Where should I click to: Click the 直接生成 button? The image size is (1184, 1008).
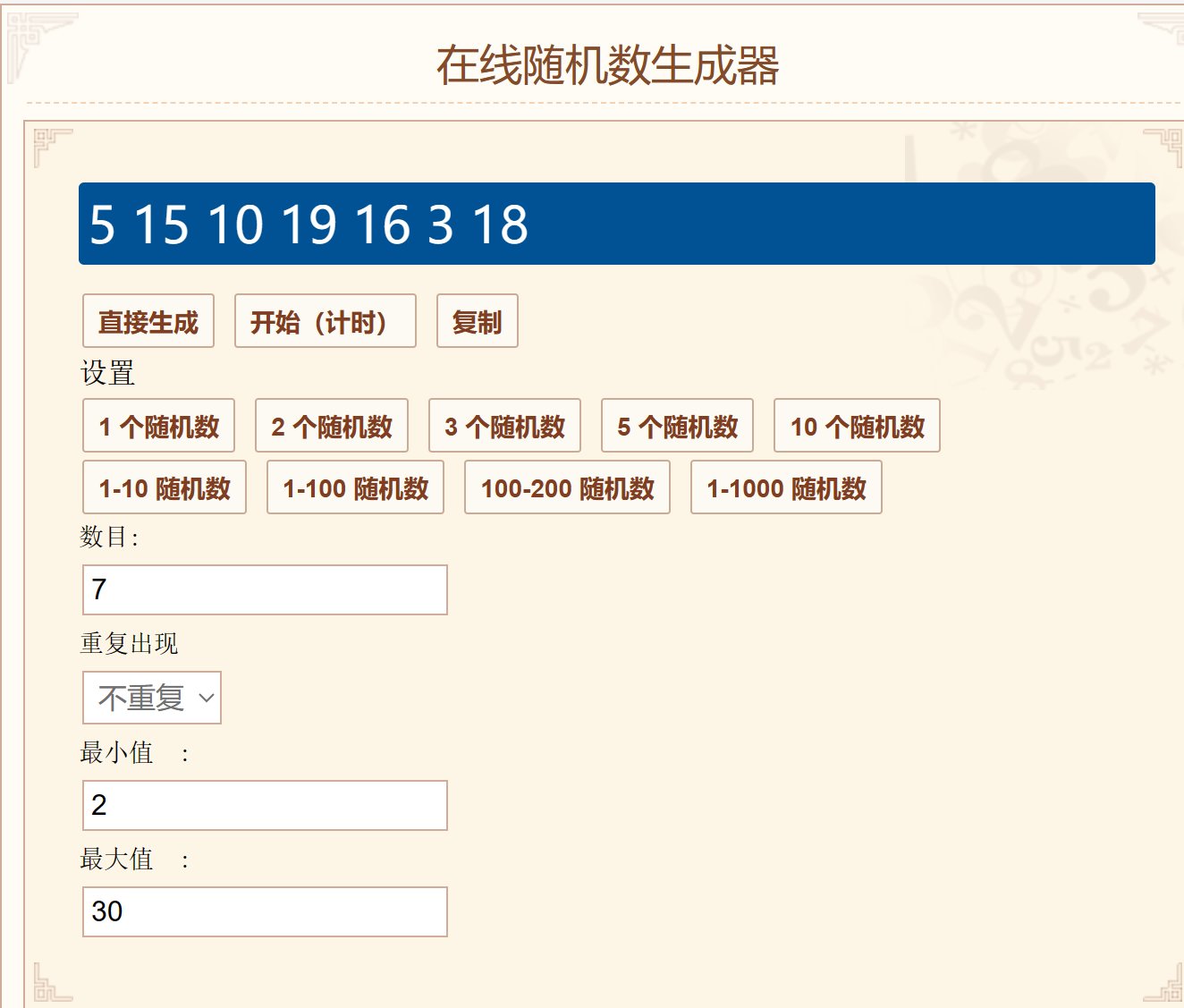point(148,321)
